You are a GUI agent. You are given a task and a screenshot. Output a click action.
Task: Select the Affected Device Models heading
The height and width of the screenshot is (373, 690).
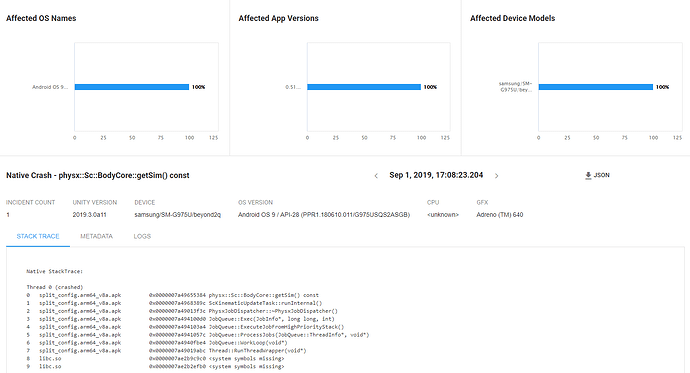coord(512,18)
